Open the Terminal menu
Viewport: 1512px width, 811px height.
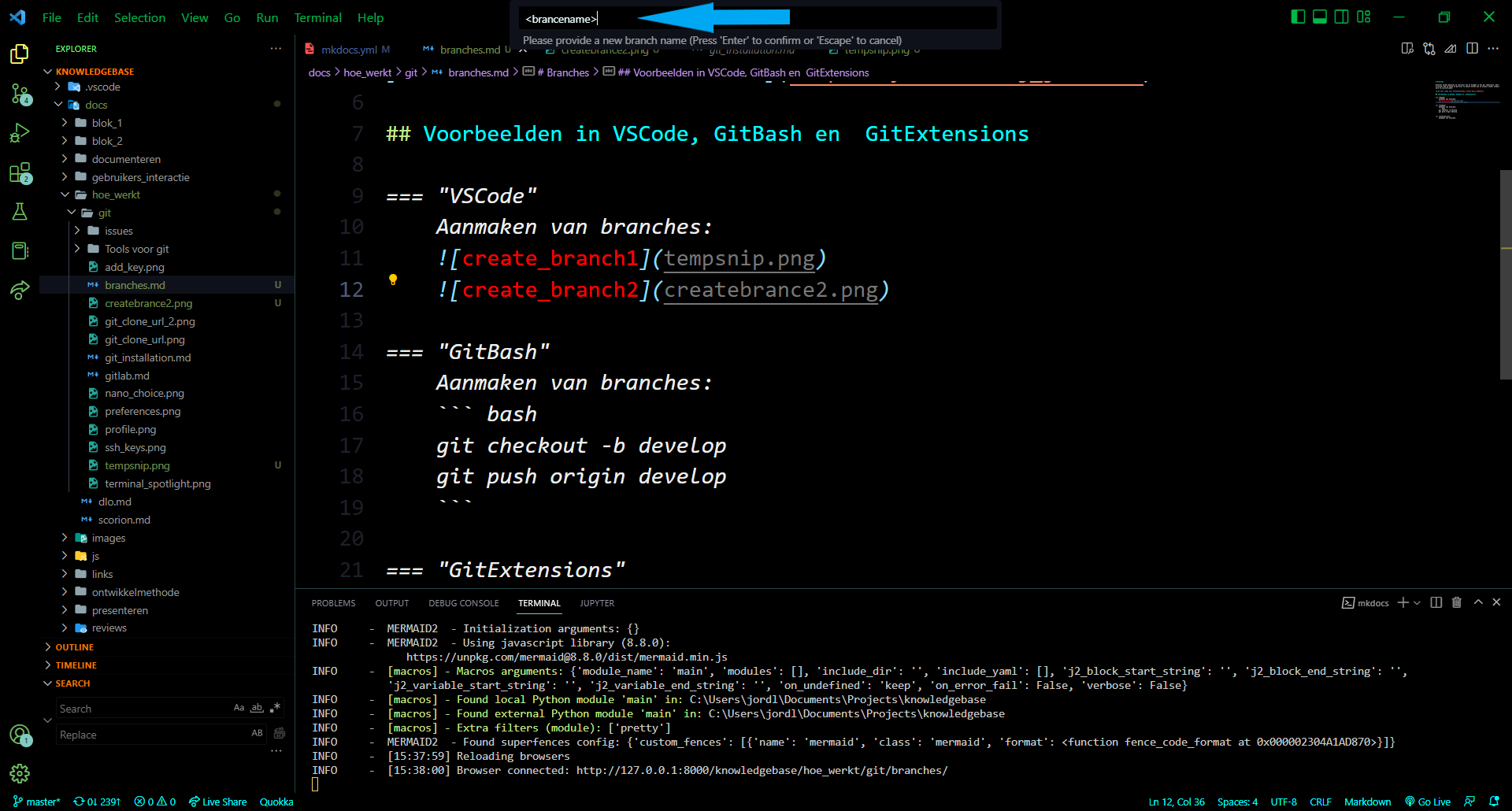(x=317, y=17)
